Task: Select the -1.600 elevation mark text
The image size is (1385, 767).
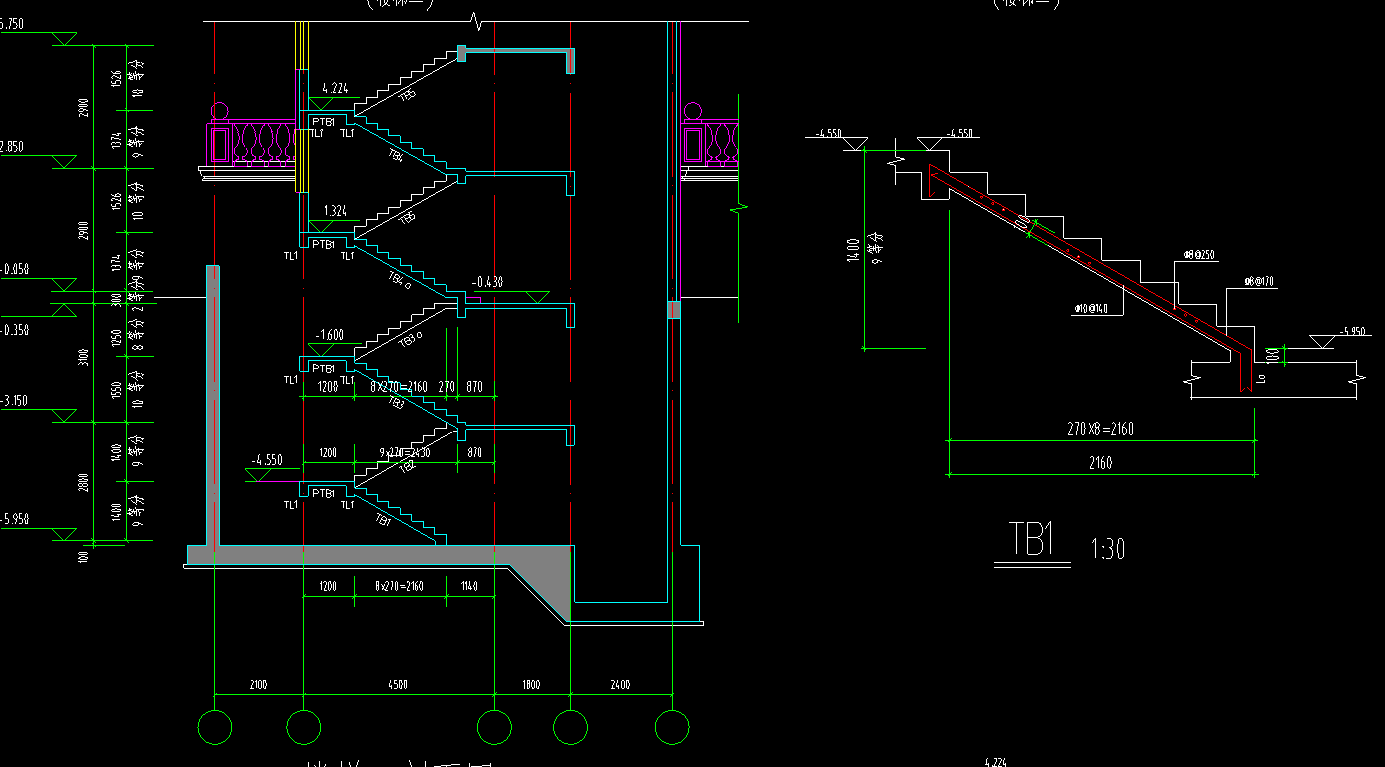Action: (331, 335)
